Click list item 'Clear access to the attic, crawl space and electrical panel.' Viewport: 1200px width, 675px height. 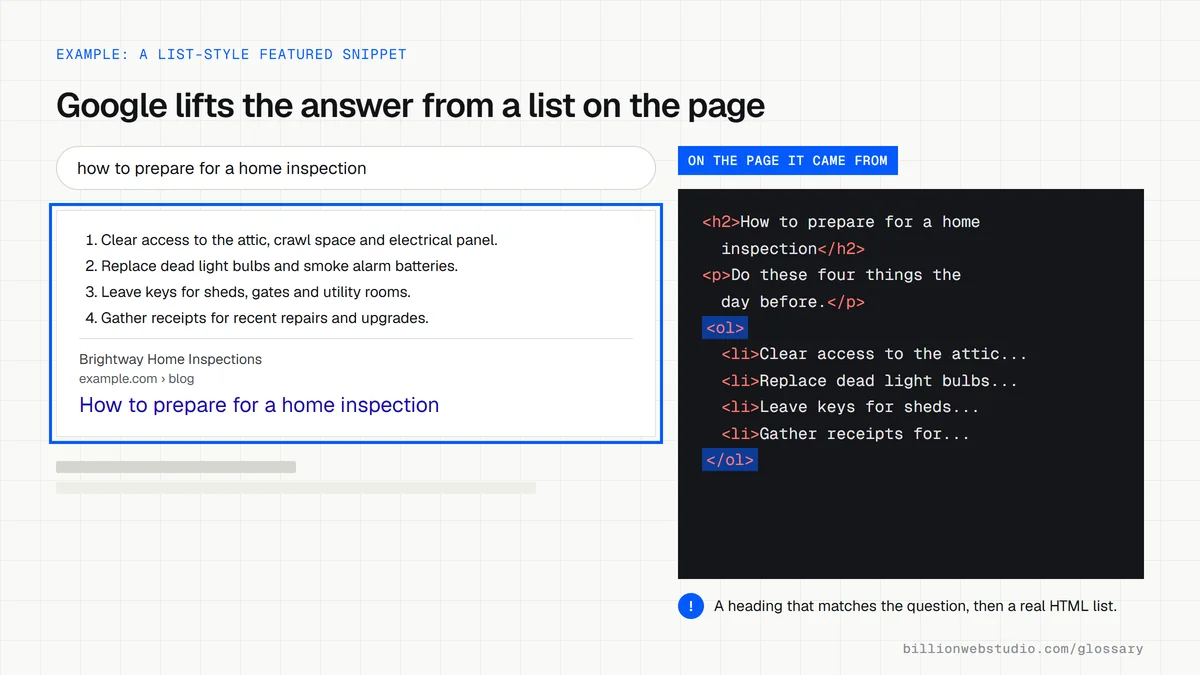pos(299,240)
